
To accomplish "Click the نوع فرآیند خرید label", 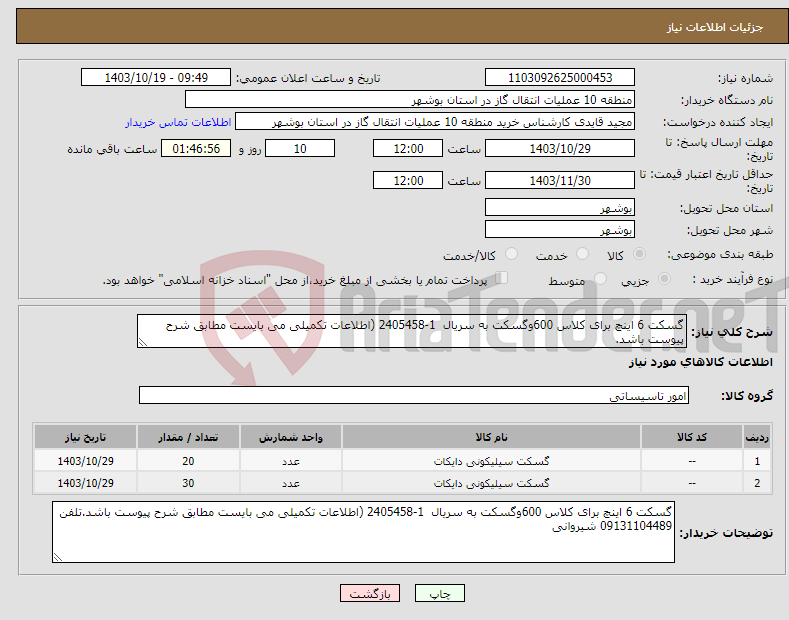I will pos(733,279).
